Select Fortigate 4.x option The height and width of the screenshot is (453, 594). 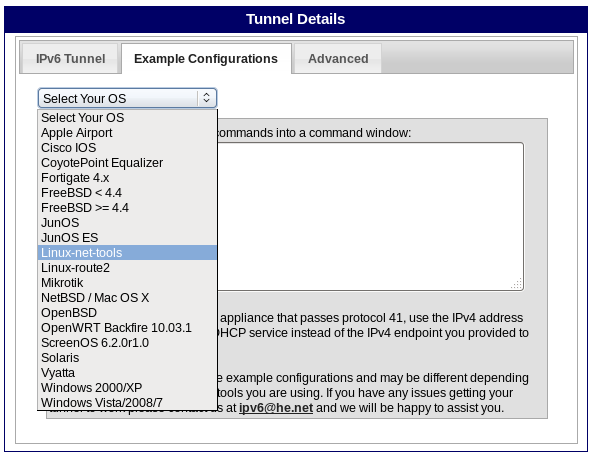(x=127, y=178)
